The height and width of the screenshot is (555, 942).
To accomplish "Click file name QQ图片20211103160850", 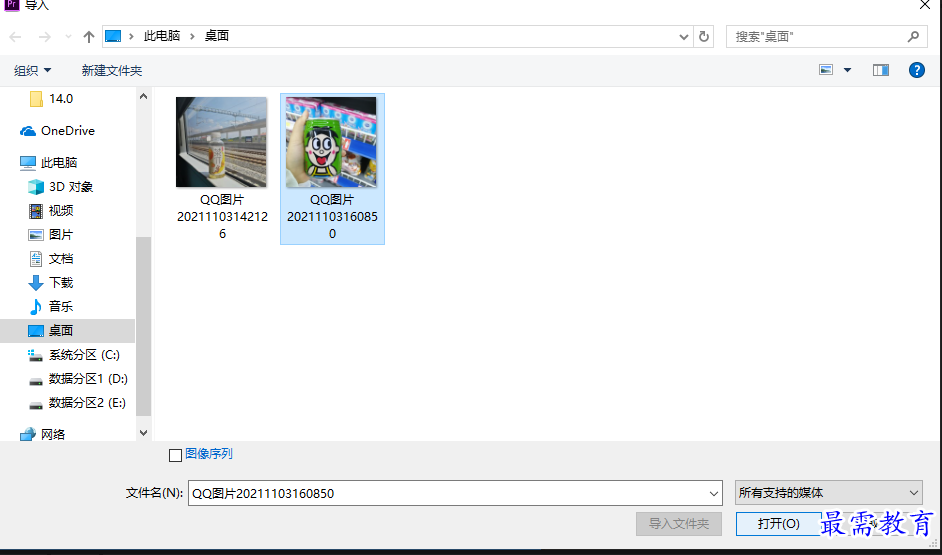I will point(332,216).
